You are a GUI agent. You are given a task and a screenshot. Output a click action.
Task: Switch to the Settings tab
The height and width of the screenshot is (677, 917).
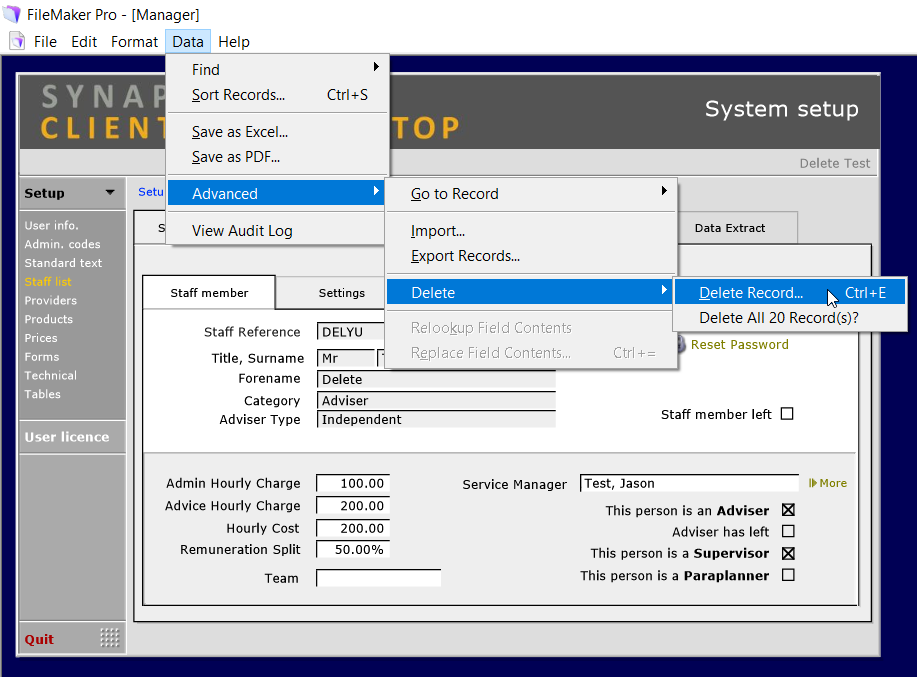[x=342, y=292]
